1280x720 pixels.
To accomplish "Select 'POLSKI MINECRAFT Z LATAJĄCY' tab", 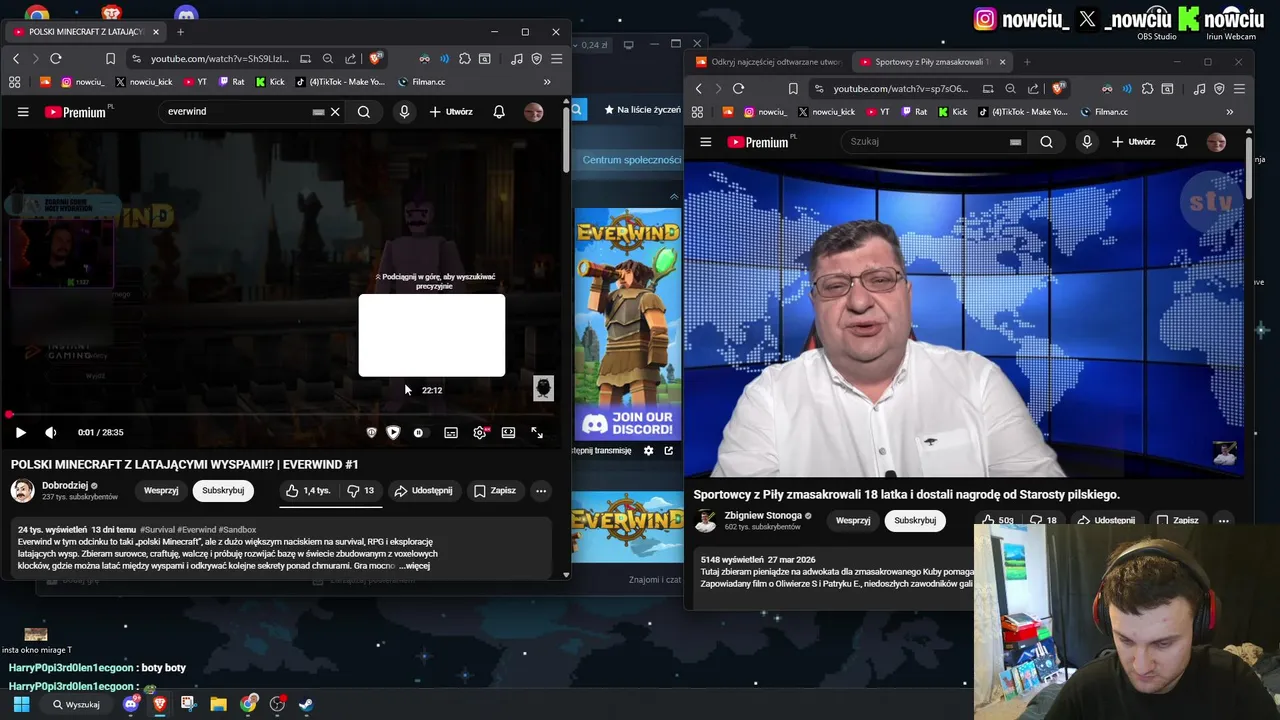I will [87, 32].
